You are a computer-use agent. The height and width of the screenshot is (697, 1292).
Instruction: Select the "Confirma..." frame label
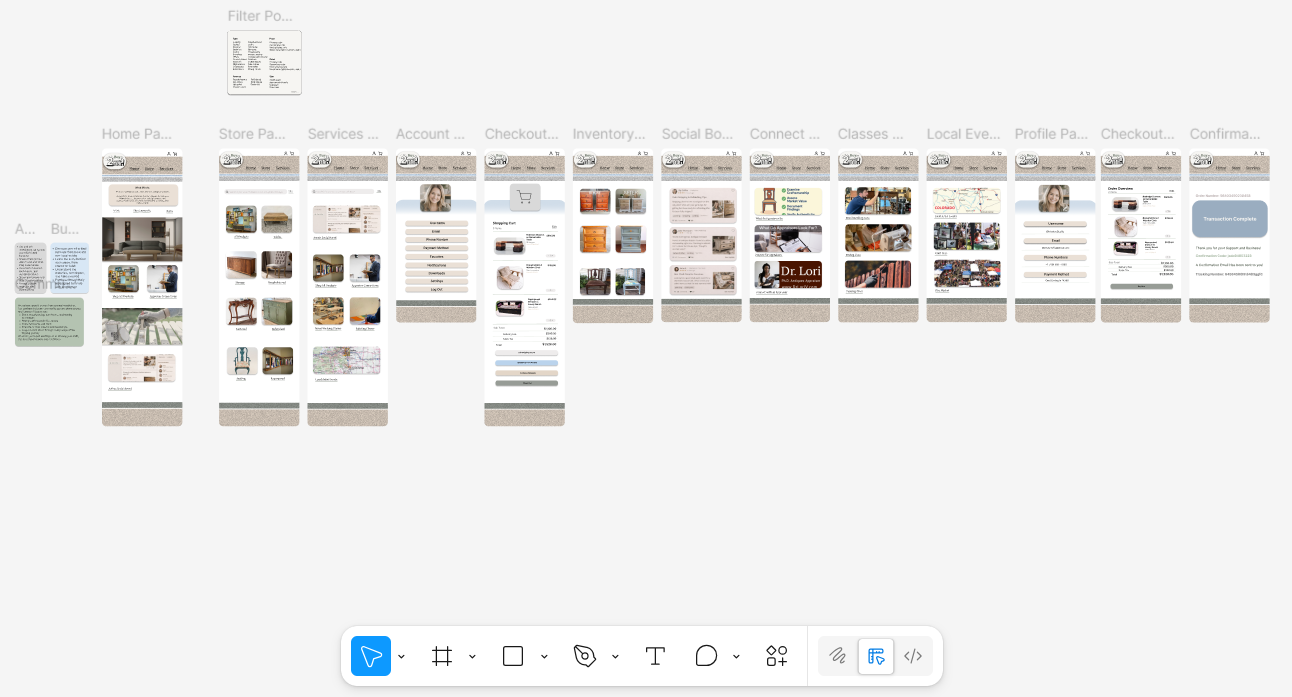pyautogui.click(x=1227, y=134)
